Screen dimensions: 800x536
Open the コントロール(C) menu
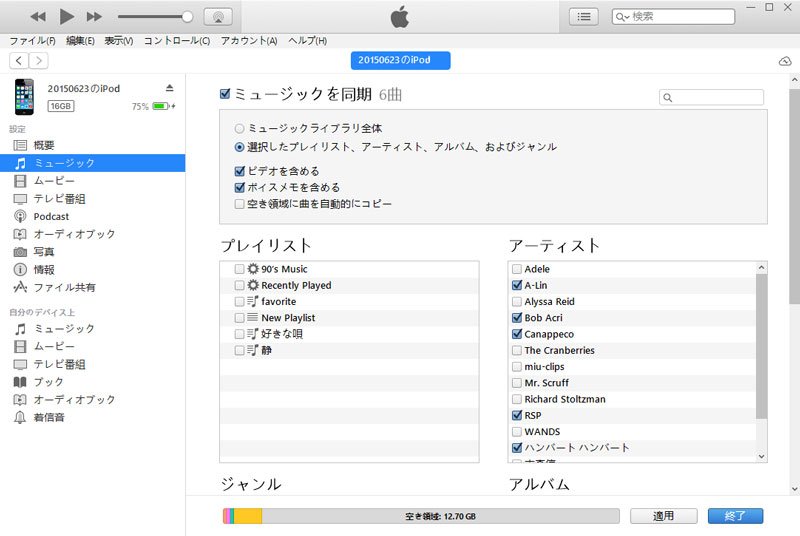(x=177, y=41)
